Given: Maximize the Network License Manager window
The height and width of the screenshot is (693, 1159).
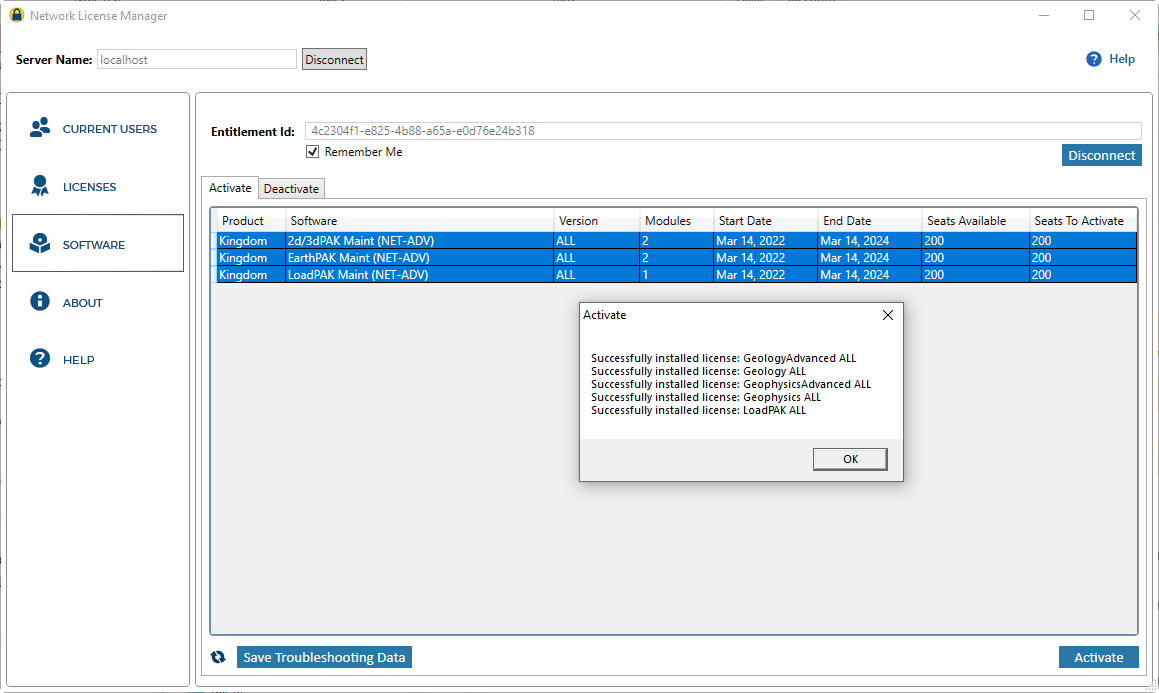Looking at the screenshot, I should (x=1089, y=16).
